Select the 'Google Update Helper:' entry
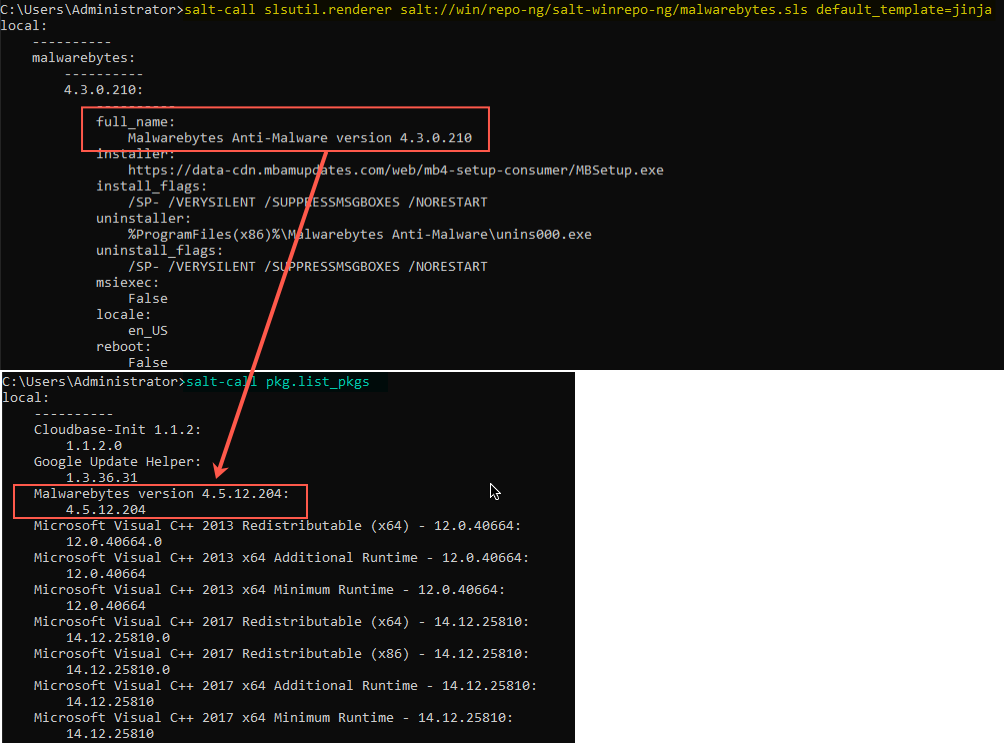 [x=117, y=462]
